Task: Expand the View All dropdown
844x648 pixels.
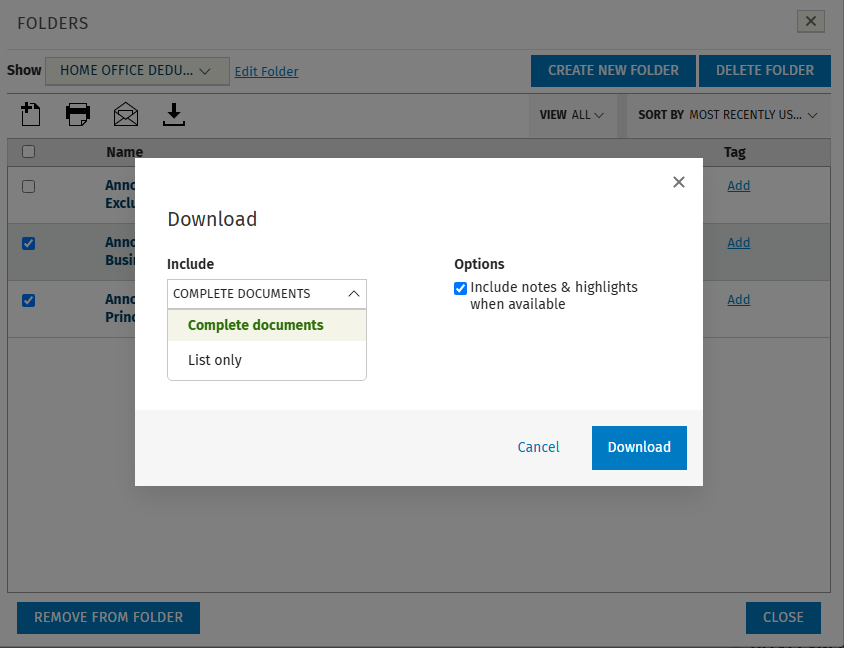Action: pyautogui.click(x=572, y=115)
